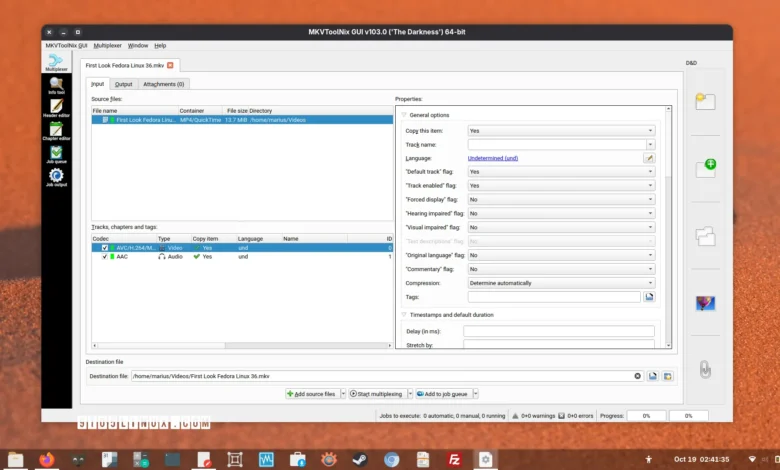780x470 pixels.
Task: Open the Multiplexer menu
Action: pos(107,45)
